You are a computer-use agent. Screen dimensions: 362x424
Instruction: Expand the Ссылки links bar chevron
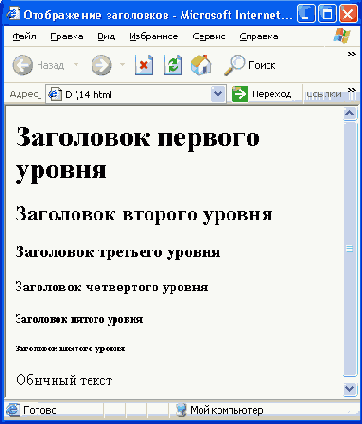(x=352, y=90)
